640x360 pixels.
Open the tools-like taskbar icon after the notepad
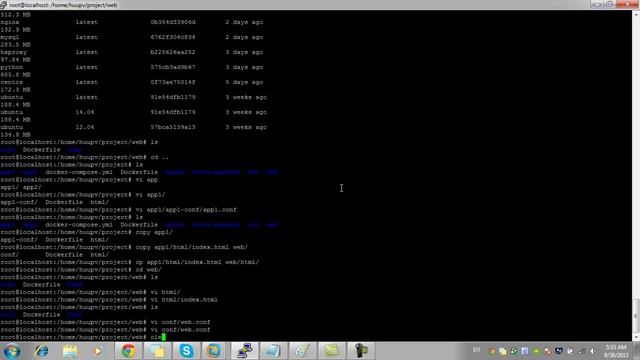point(302,351)
